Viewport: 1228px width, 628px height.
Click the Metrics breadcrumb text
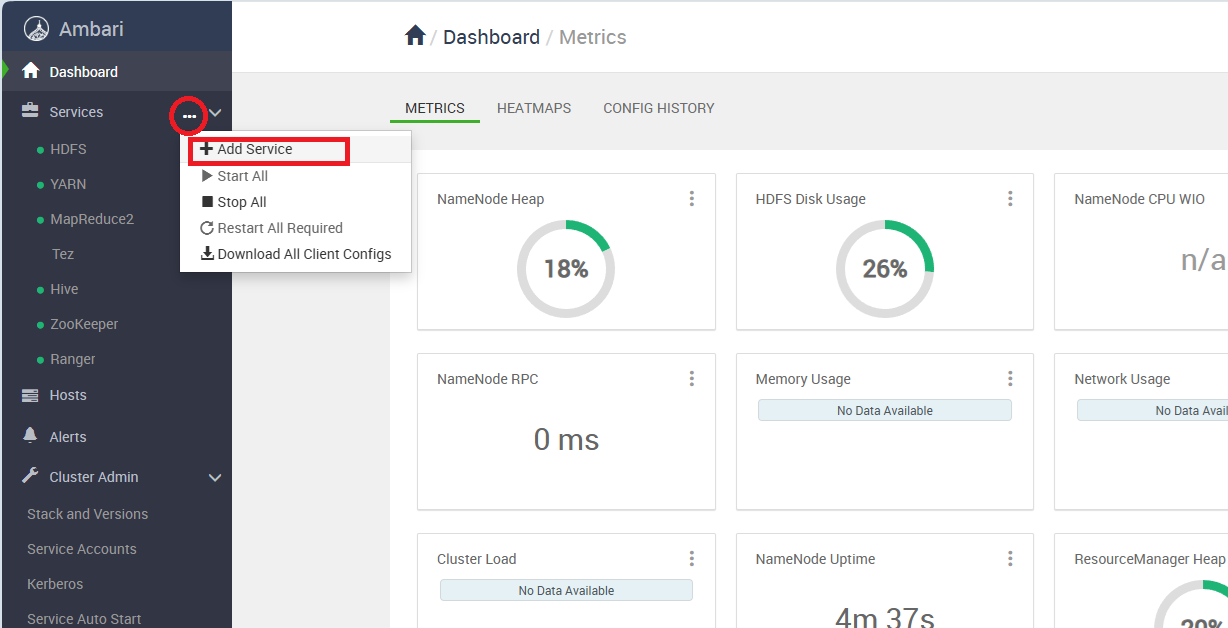(x=593, y=37)
